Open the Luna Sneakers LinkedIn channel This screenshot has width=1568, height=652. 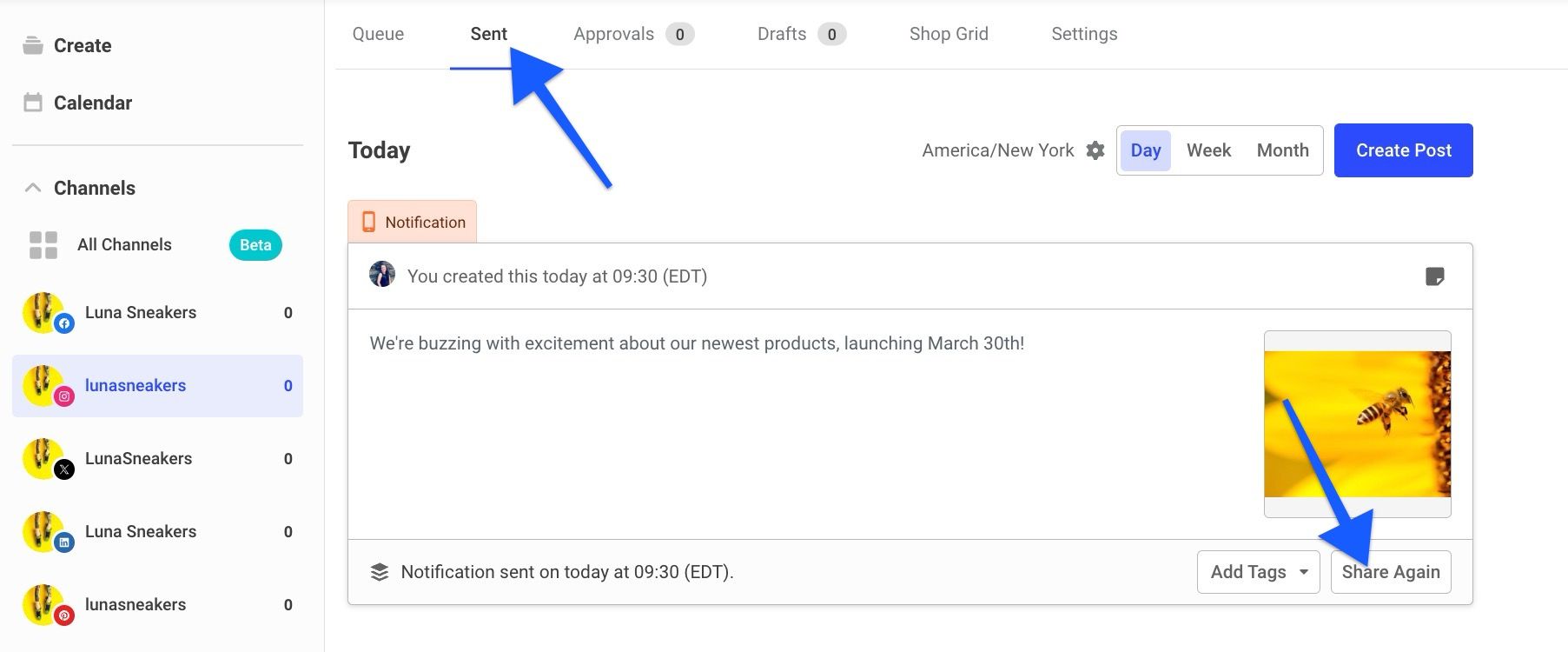[x=141, y=531]
